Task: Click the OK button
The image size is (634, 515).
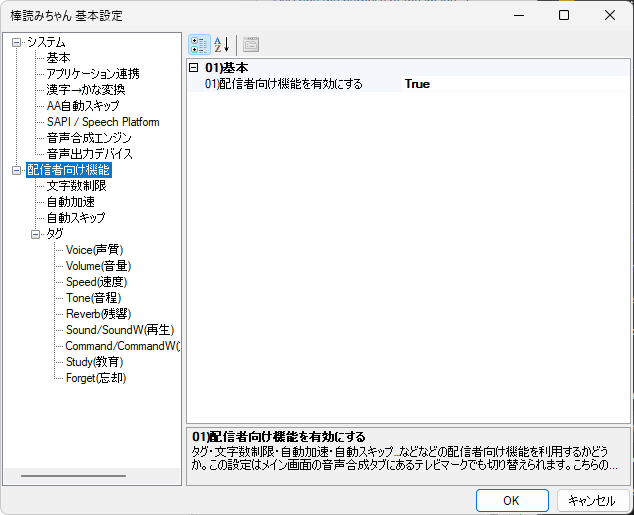Action: (x=511, y=500)
